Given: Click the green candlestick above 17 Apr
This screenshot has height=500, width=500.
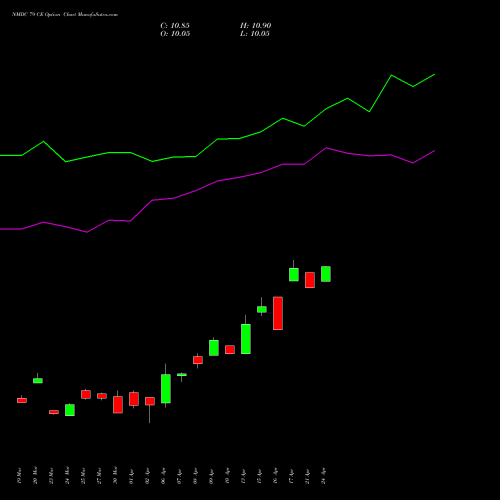Looking at the screenshot, I should [x=294, y=274].
